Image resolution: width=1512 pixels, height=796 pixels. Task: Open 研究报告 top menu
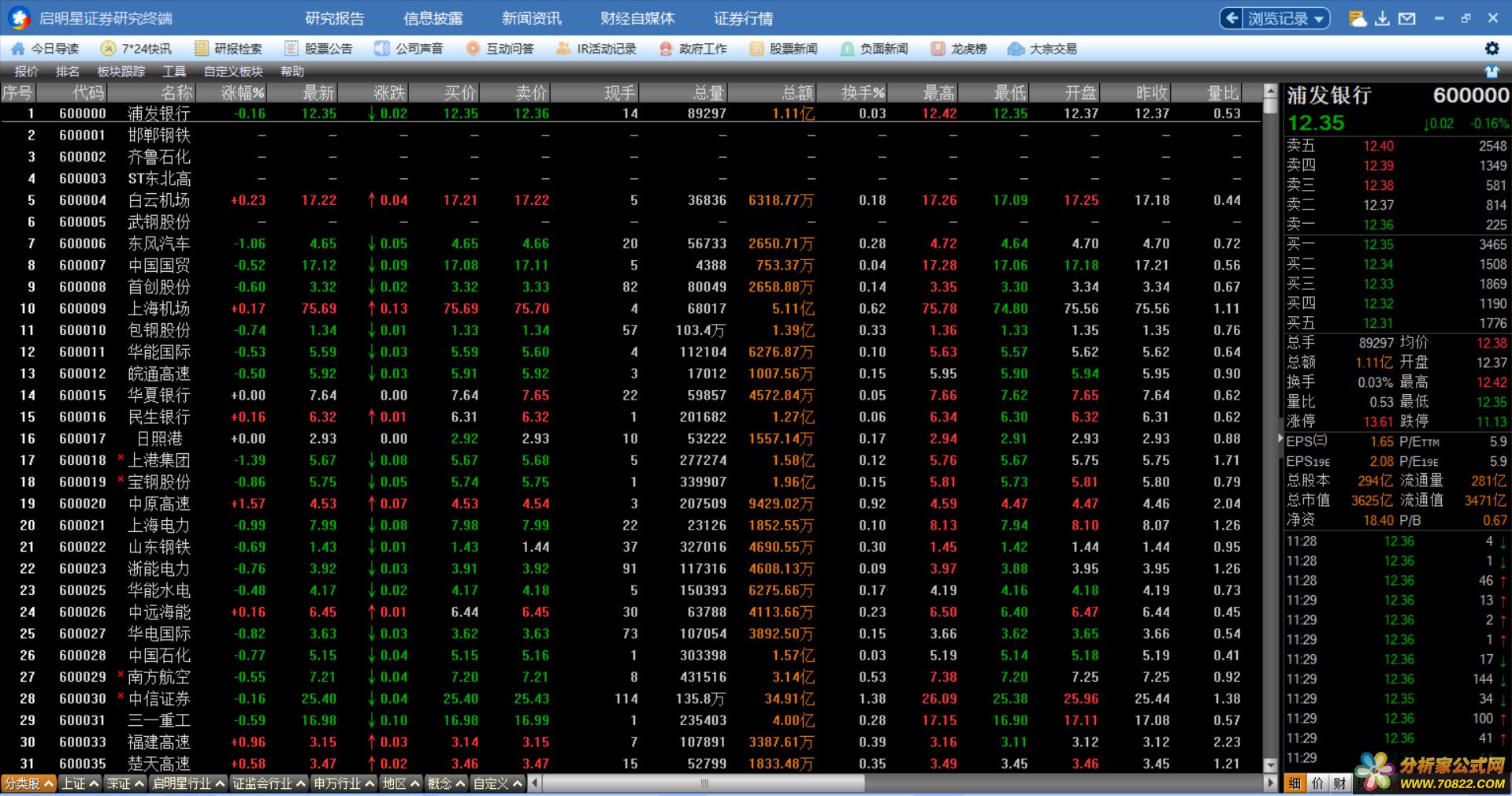tap(335, 18)
